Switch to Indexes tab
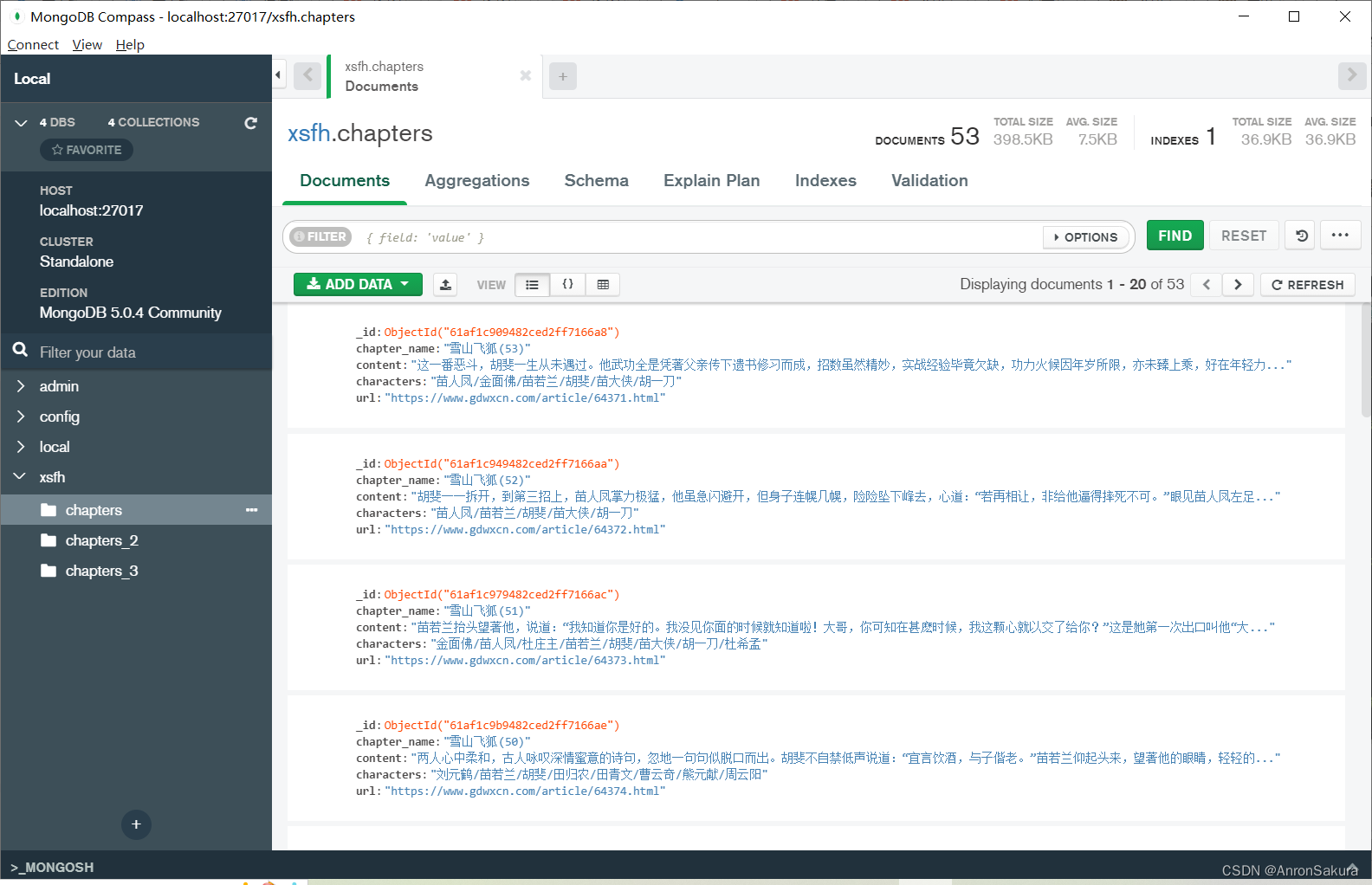 pyautogui.click(x=825, y=181)
